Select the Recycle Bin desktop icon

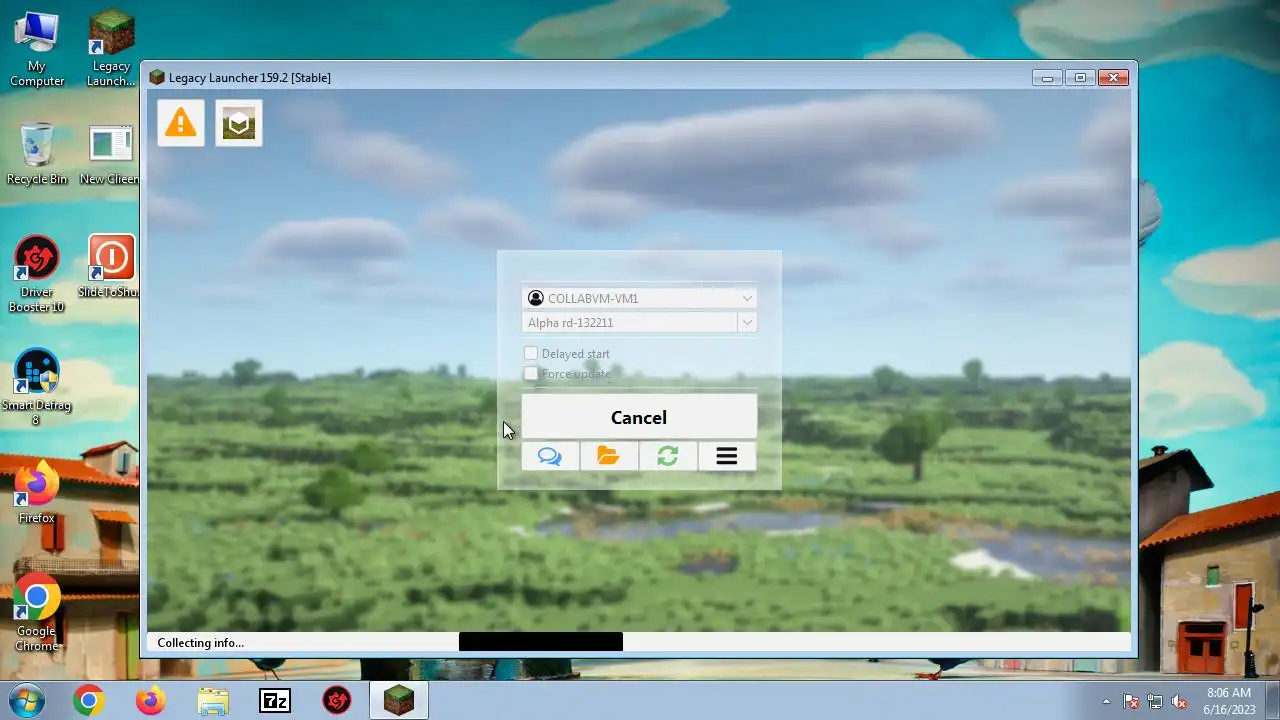37,154
